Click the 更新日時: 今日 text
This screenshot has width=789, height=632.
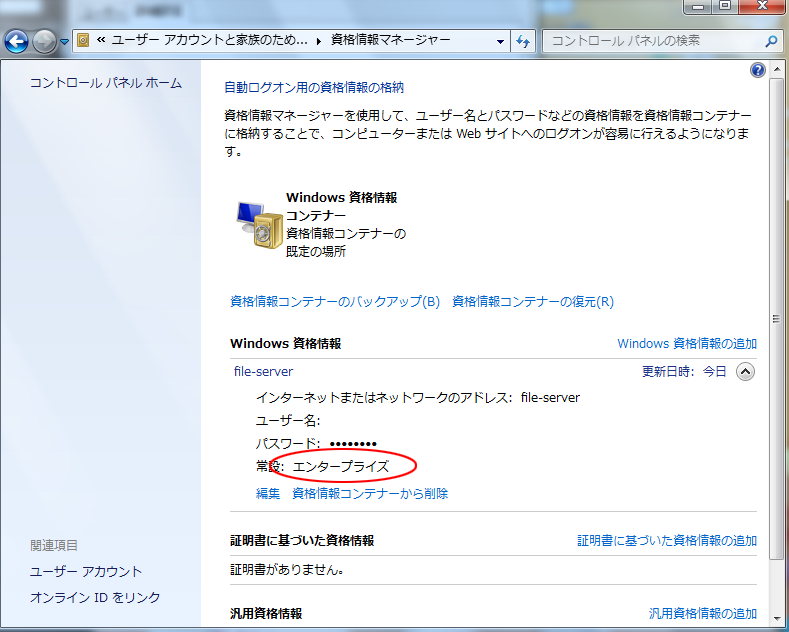[x=684, y=372]
